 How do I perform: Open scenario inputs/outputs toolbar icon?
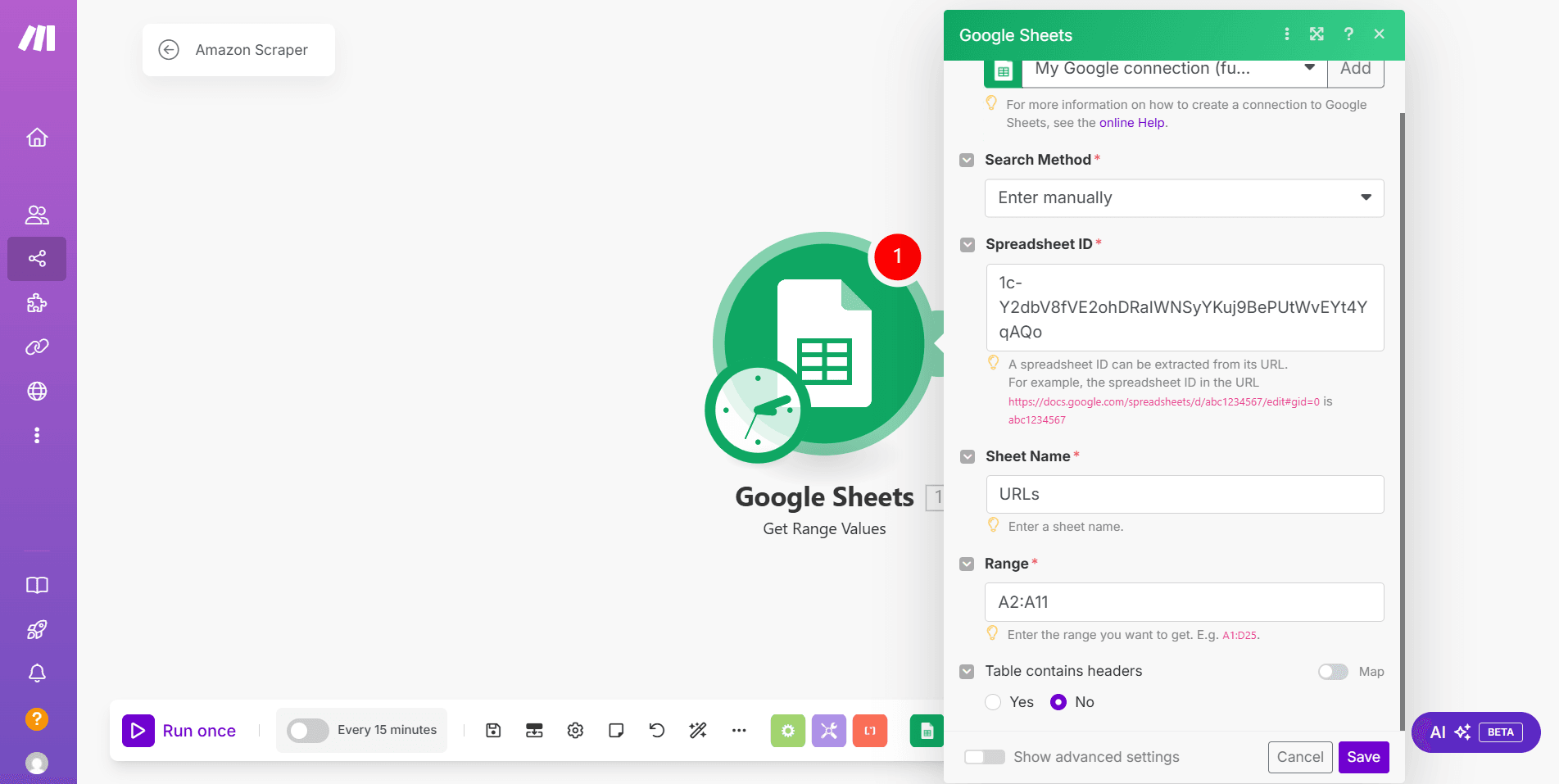point(534,730)
